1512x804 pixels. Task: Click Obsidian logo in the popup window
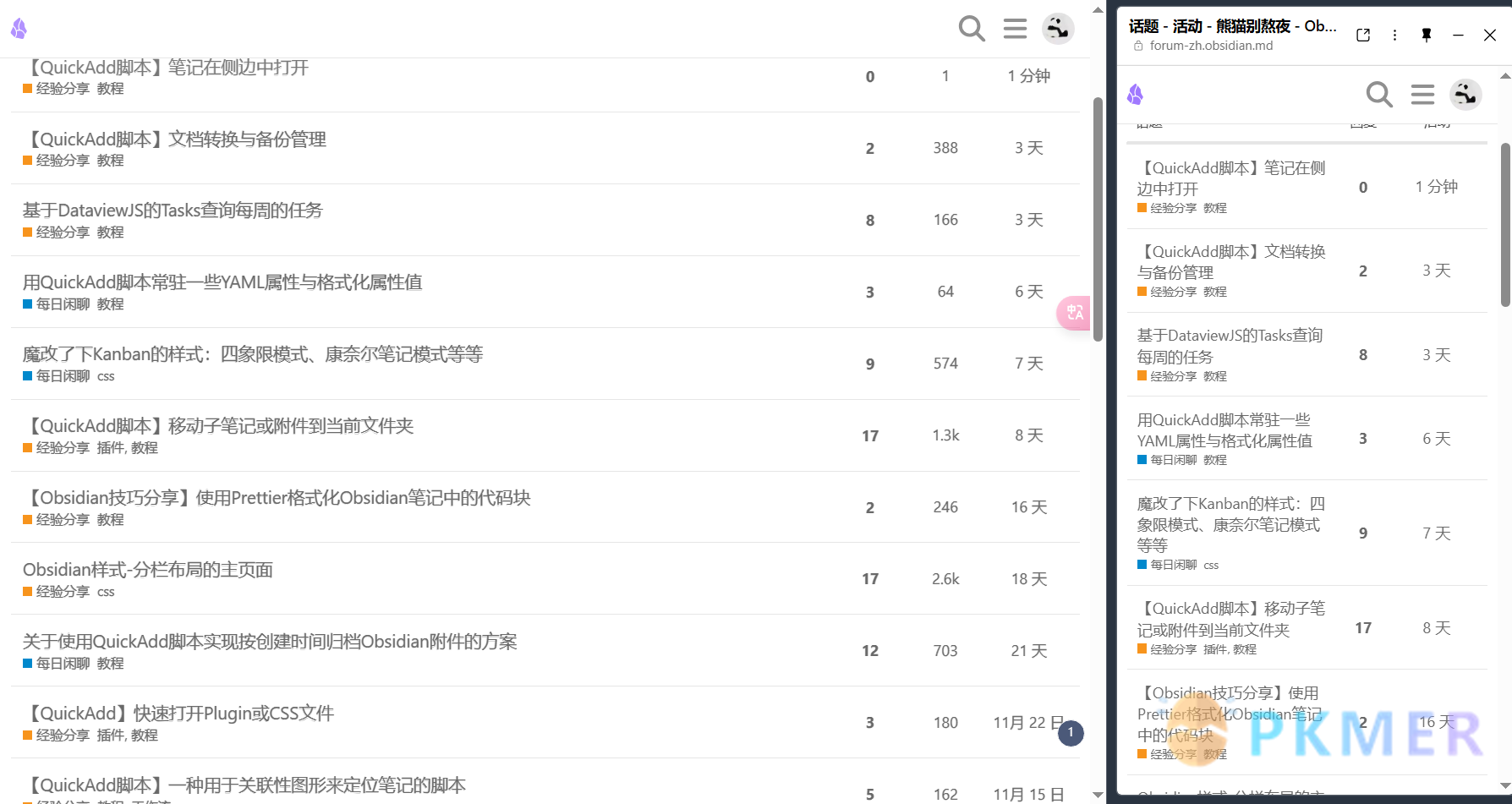(1135, 94)
